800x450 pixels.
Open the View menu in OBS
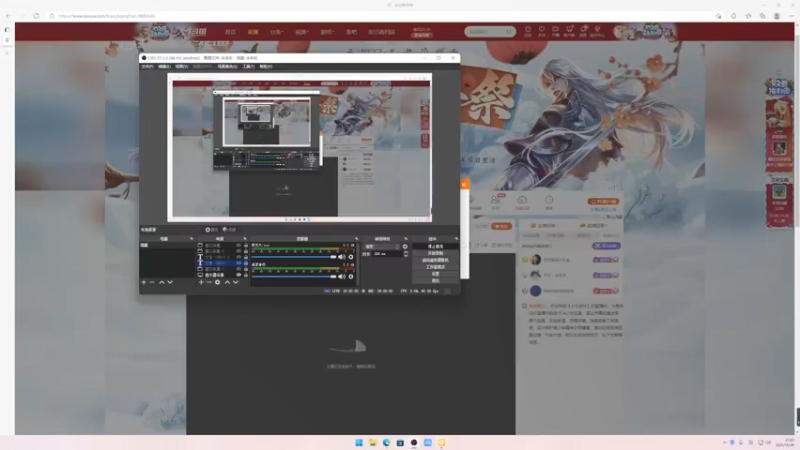(x=182, y=66)
